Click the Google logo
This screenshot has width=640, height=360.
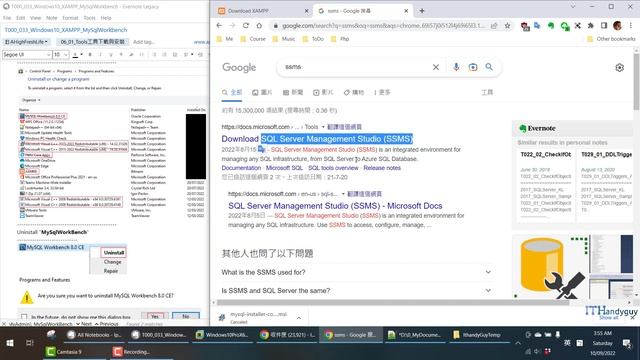click(x=239, y=67)
